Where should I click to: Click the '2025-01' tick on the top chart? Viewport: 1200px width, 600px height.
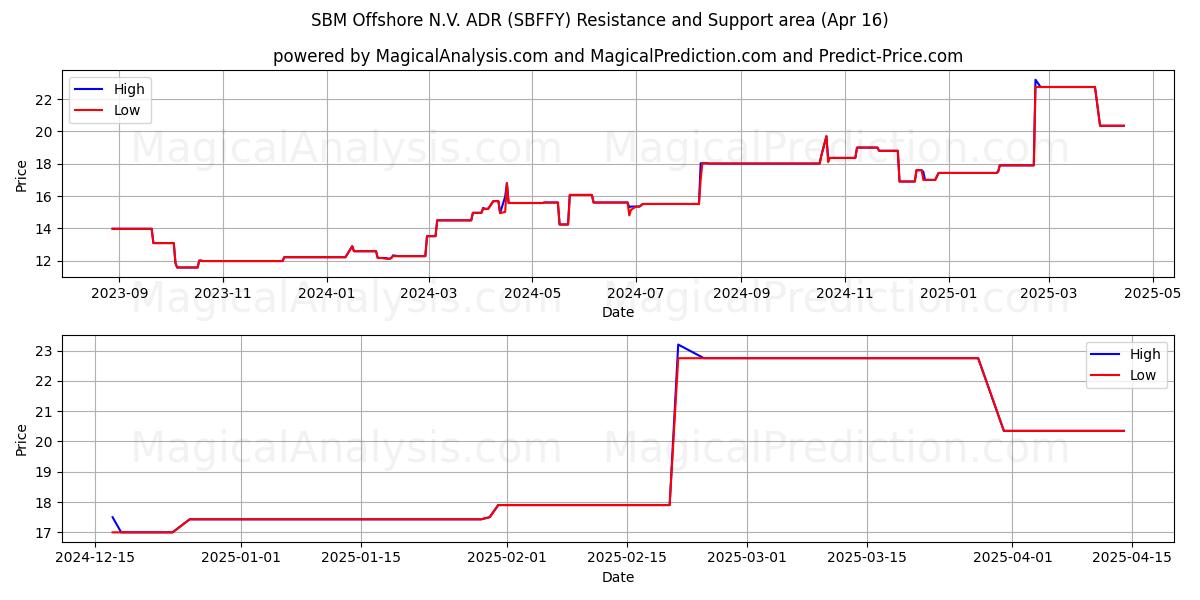tap(948, 293)
